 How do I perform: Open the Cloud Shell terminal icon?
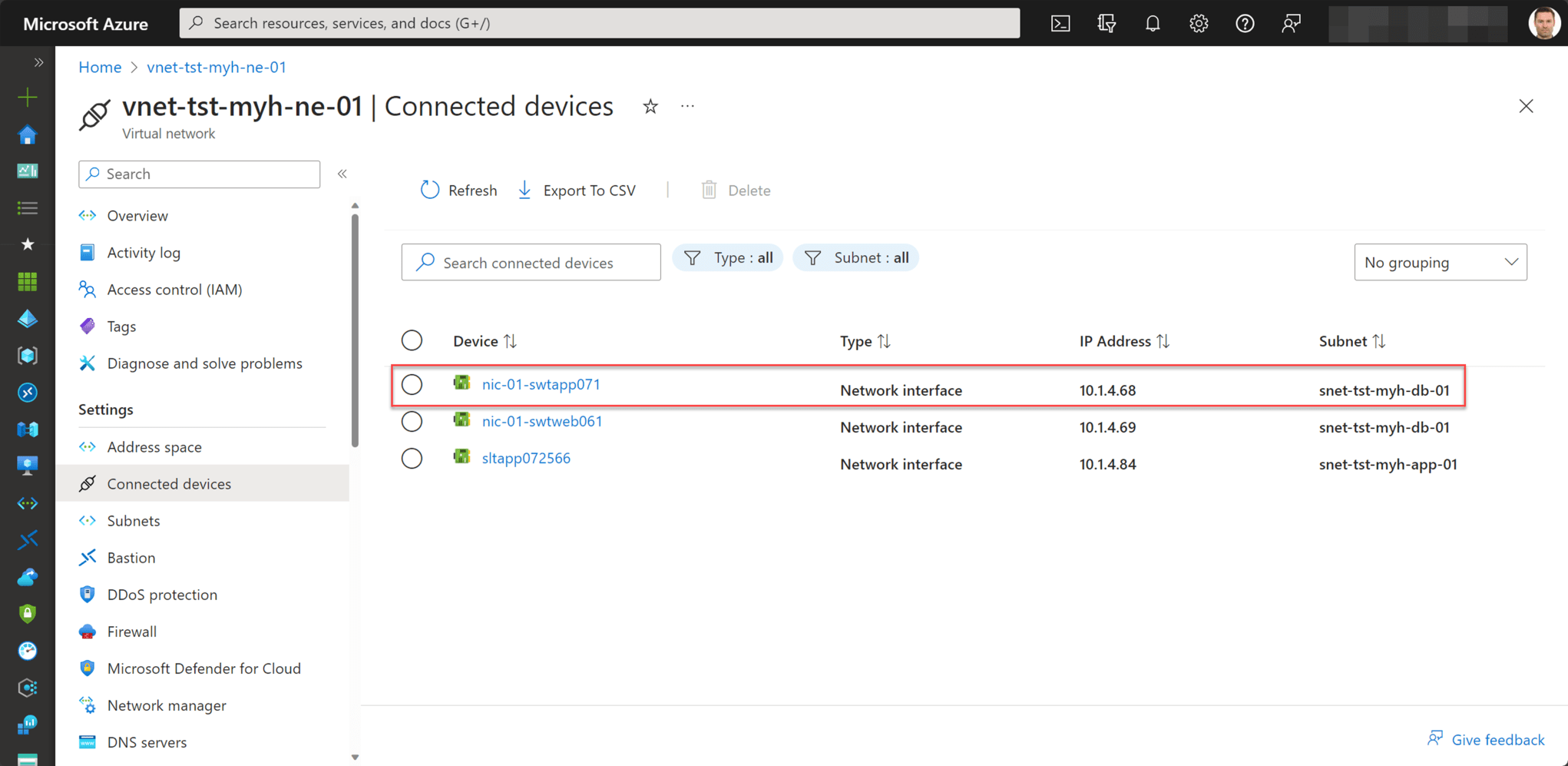(1060, 23)
